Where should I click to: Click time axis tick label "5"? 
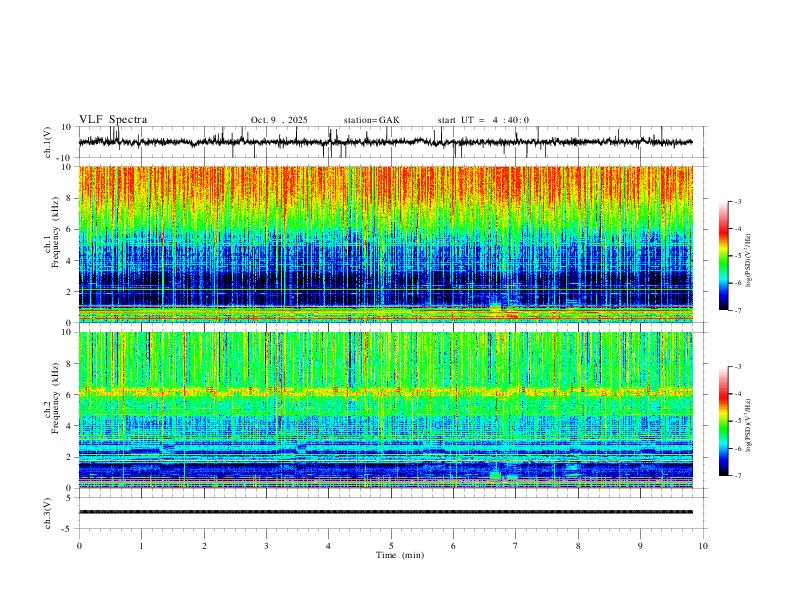391,546
